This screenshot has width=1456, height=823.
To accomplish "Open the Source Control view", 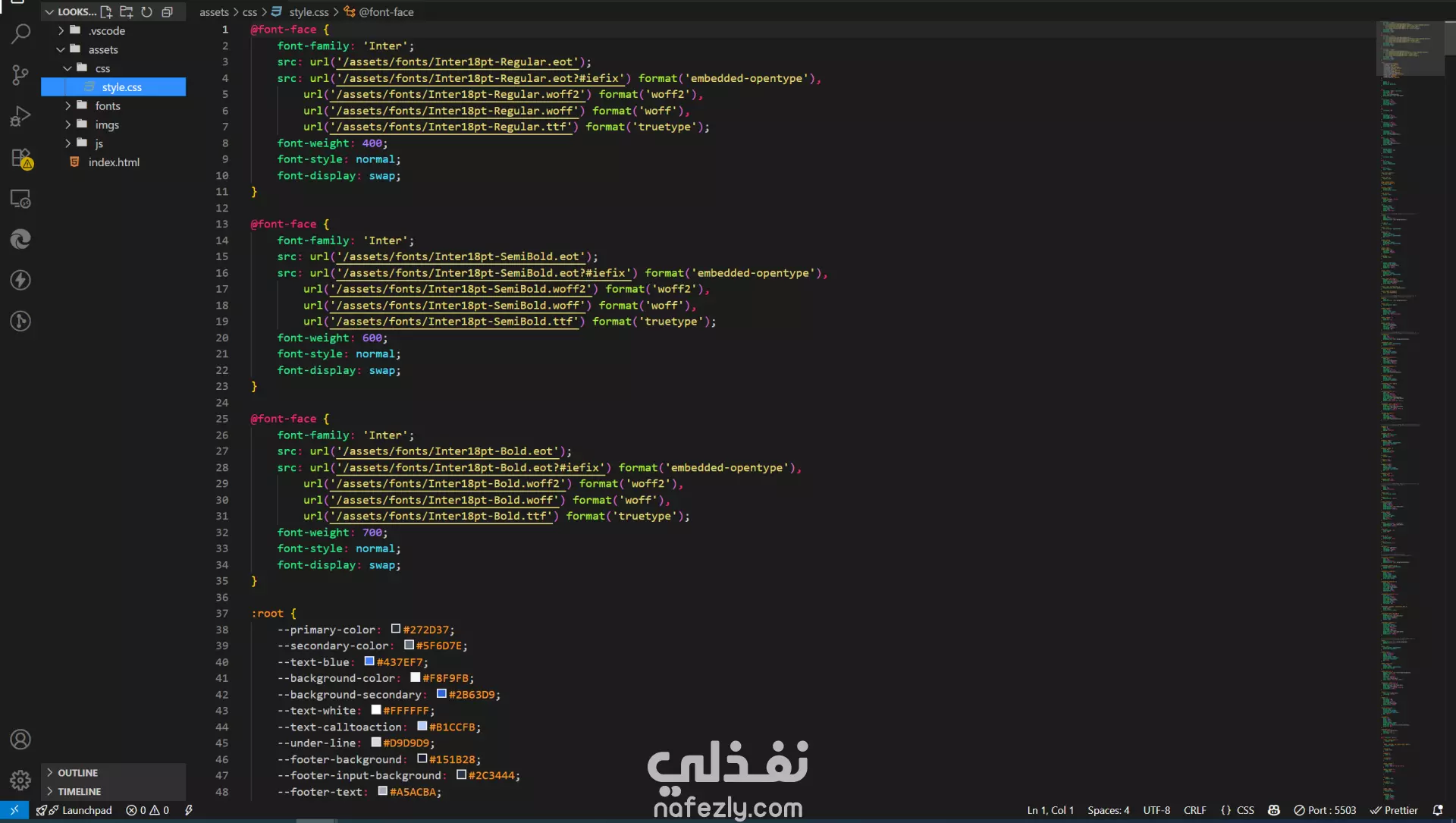I will click(20, 75).
